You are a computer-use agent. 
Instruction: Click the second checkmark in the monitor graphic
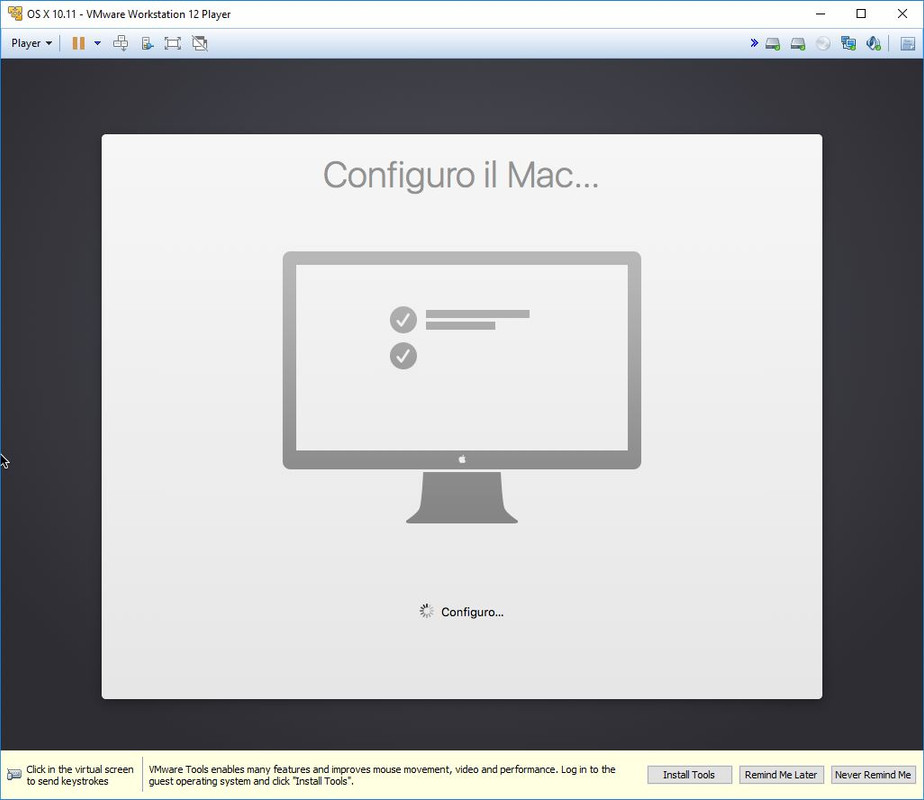click(403, 356)
